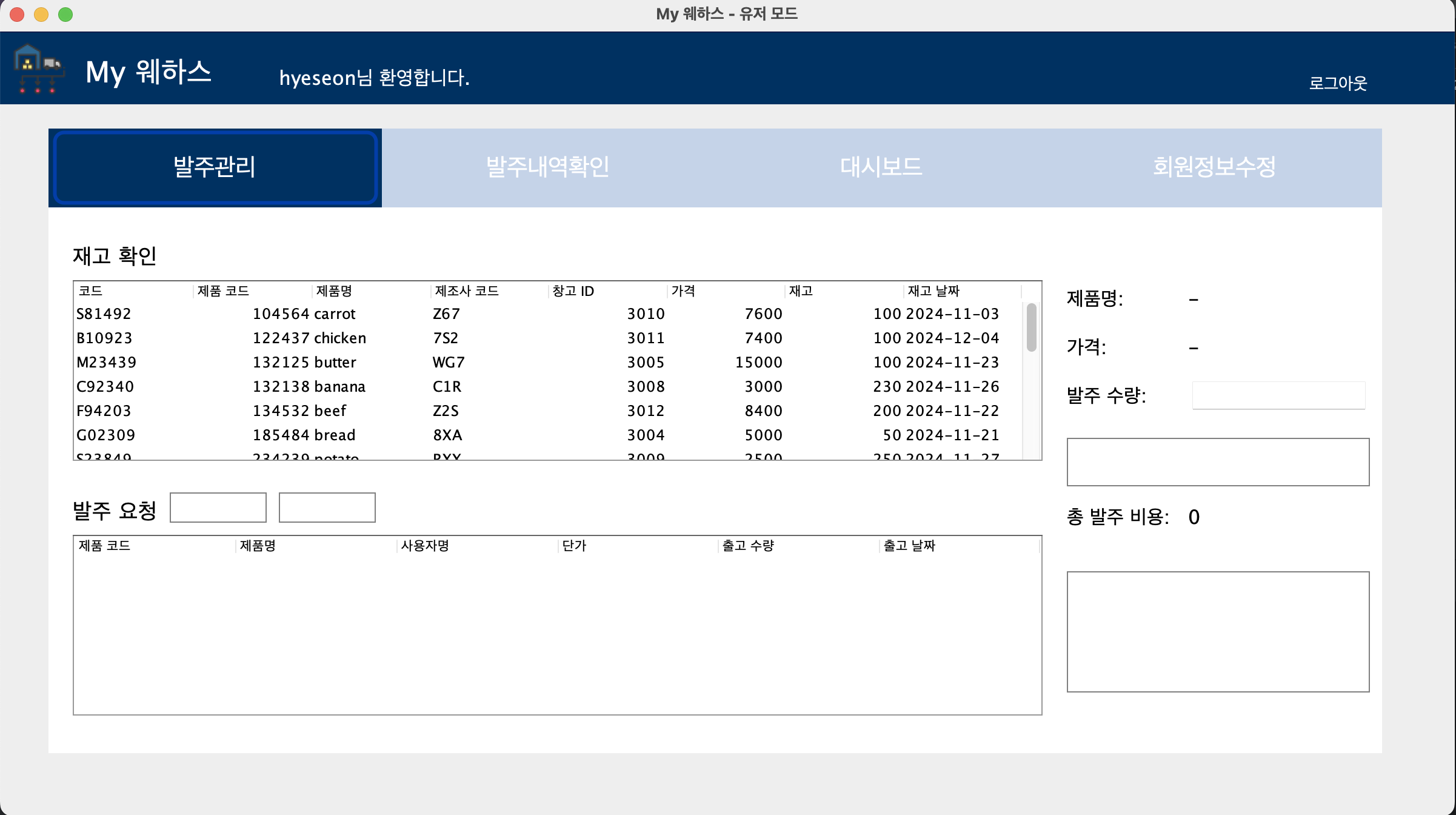Viewport: 1456px width, 815px height.
Task: Click the second empty box beside 발주 요청
Action: pos(327,508)
